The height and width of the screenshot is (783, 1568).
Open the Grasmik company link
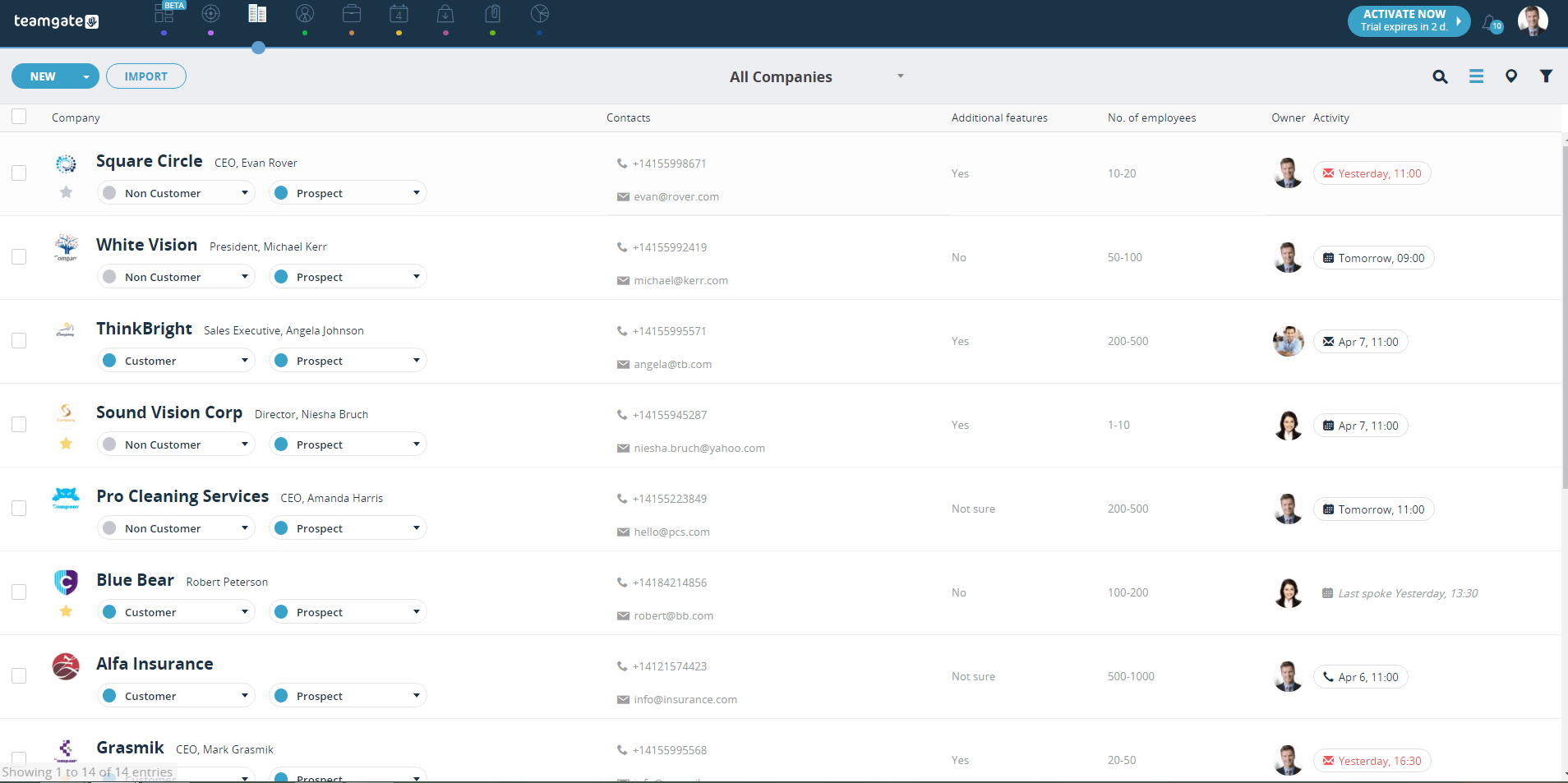coord(131,748)
